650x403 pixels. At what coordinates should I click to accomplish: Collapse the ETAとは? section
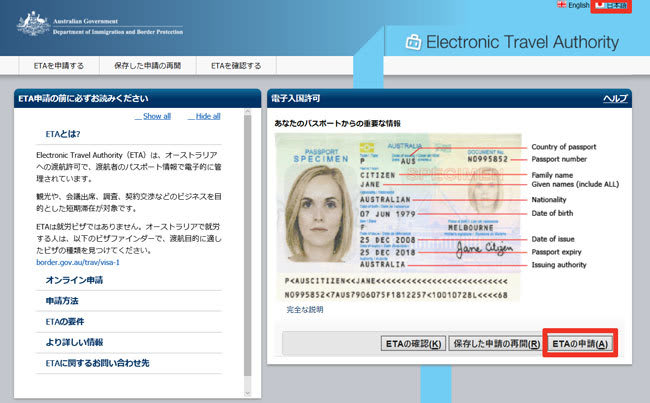(x=63, y=134)
